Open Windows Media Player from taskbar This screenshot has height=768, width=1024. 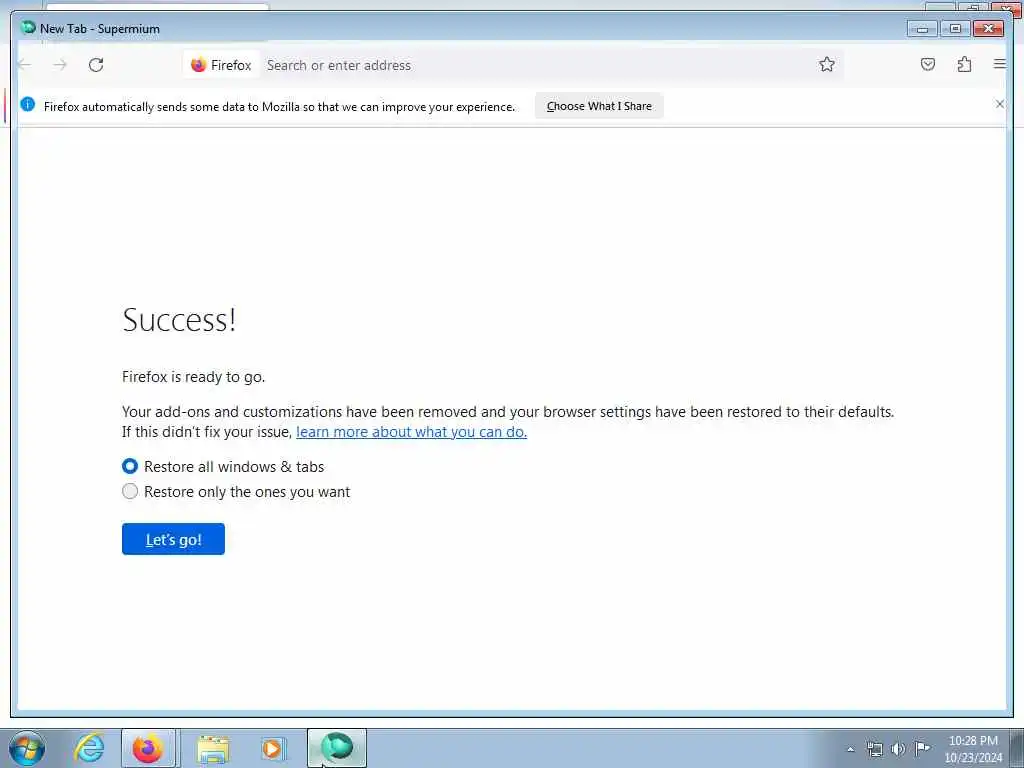(x=273, y=748)
